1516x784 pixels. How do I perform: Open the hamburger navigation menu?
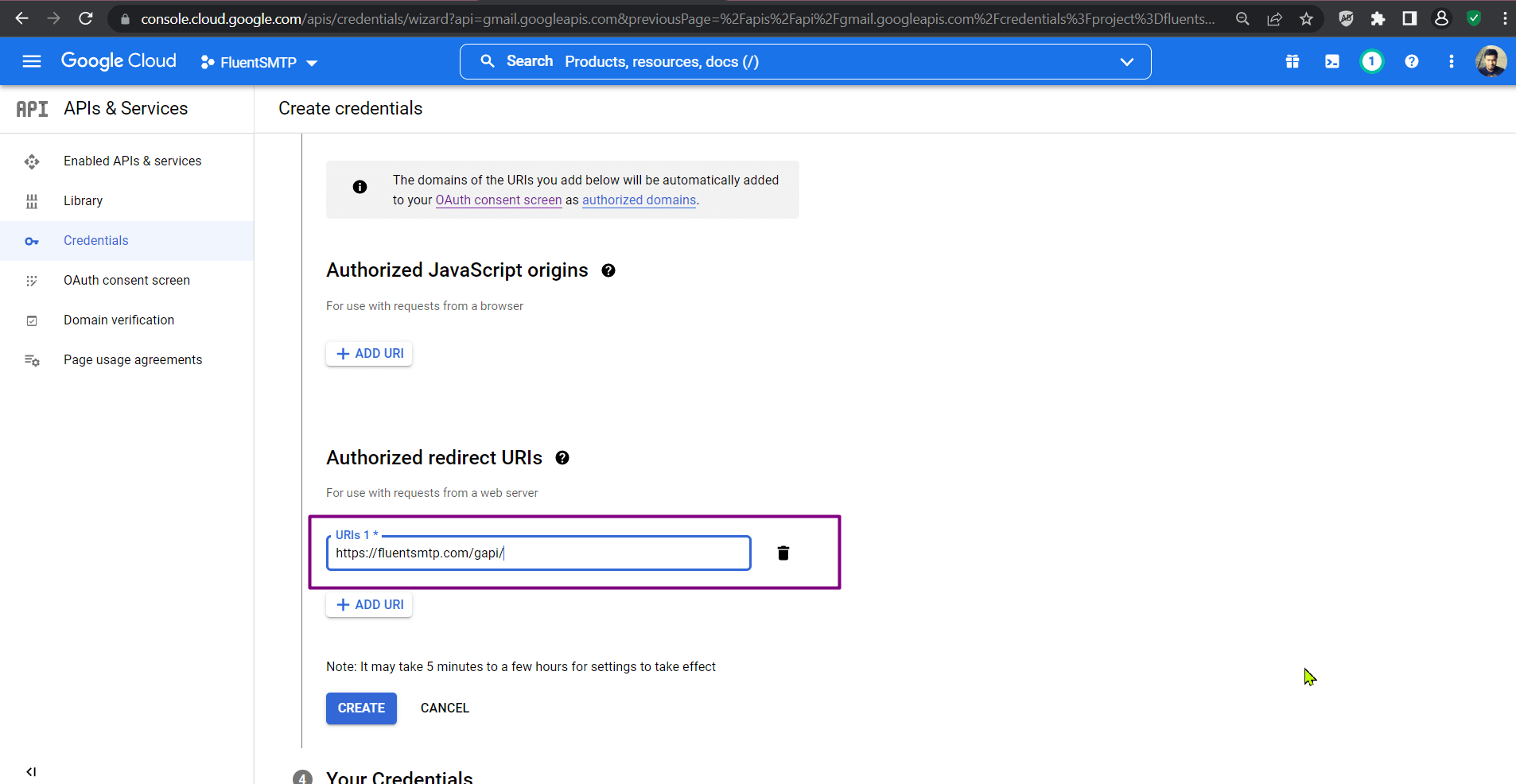click(x=32, y=61)
